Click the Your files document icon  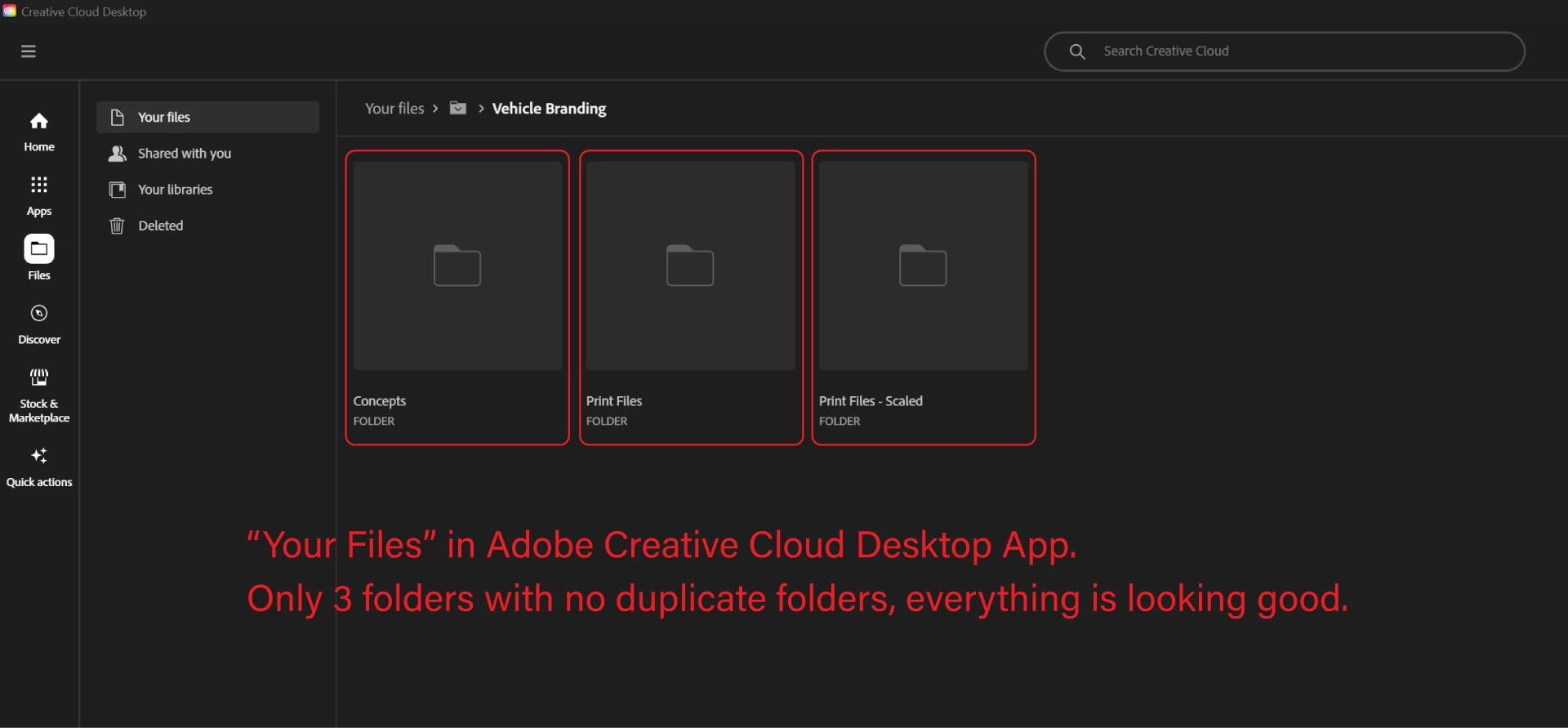pos(118,118)
